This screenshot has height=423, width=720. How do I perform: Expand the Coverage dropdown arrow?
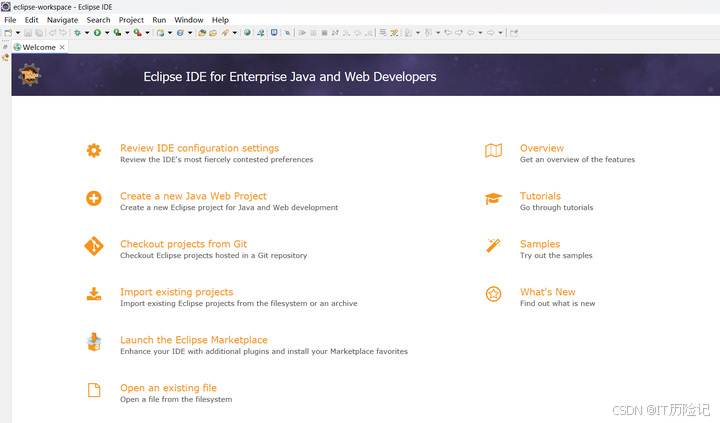point(127,33)
